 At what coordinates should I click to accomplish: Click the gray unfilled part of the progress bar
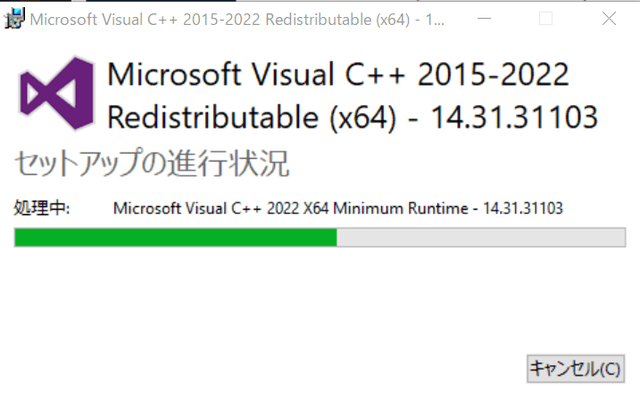[481, 238]
